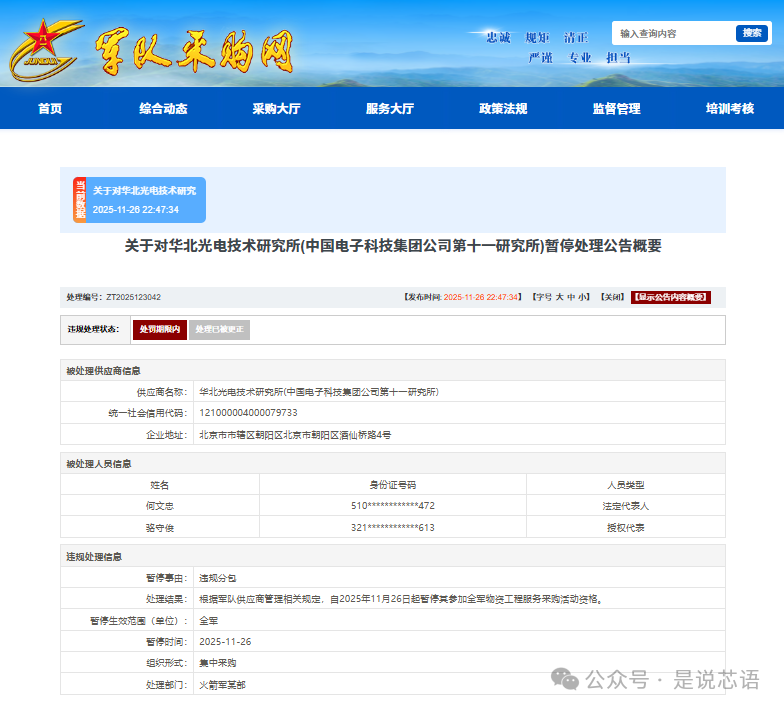784x710 pixels.
Task: Set font size to medium (中)
Action: [x=571, y=297]
